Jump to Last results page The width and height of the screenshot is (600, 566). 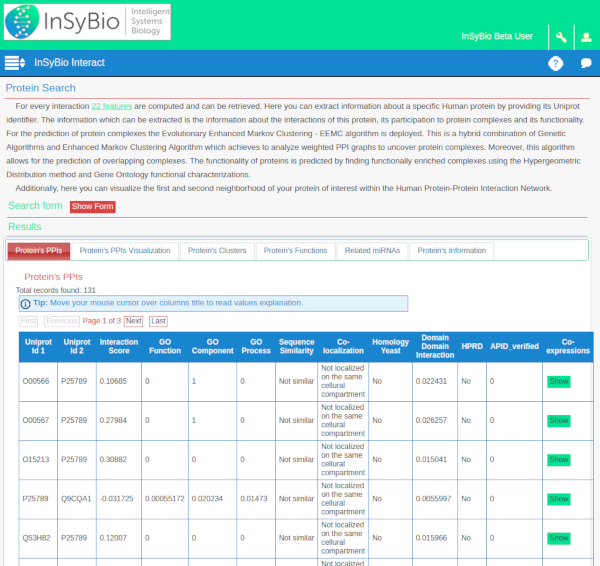tap(158, 321)
